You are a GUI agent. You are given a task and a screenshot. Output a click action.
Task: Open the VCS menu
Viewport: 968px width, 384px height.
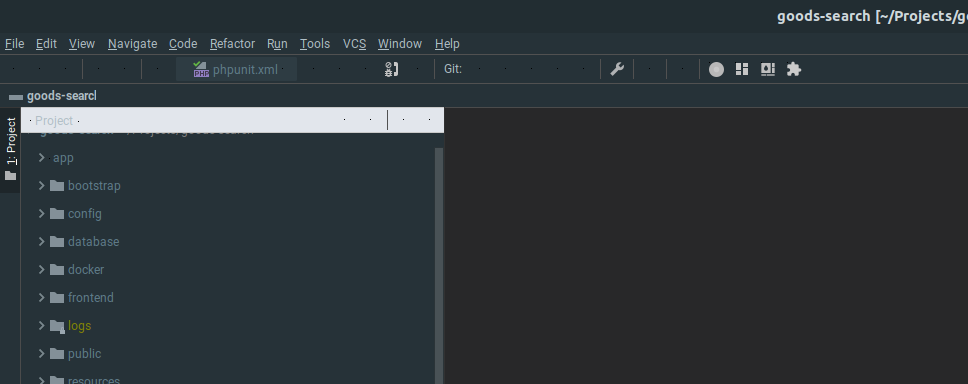(354, 44)
